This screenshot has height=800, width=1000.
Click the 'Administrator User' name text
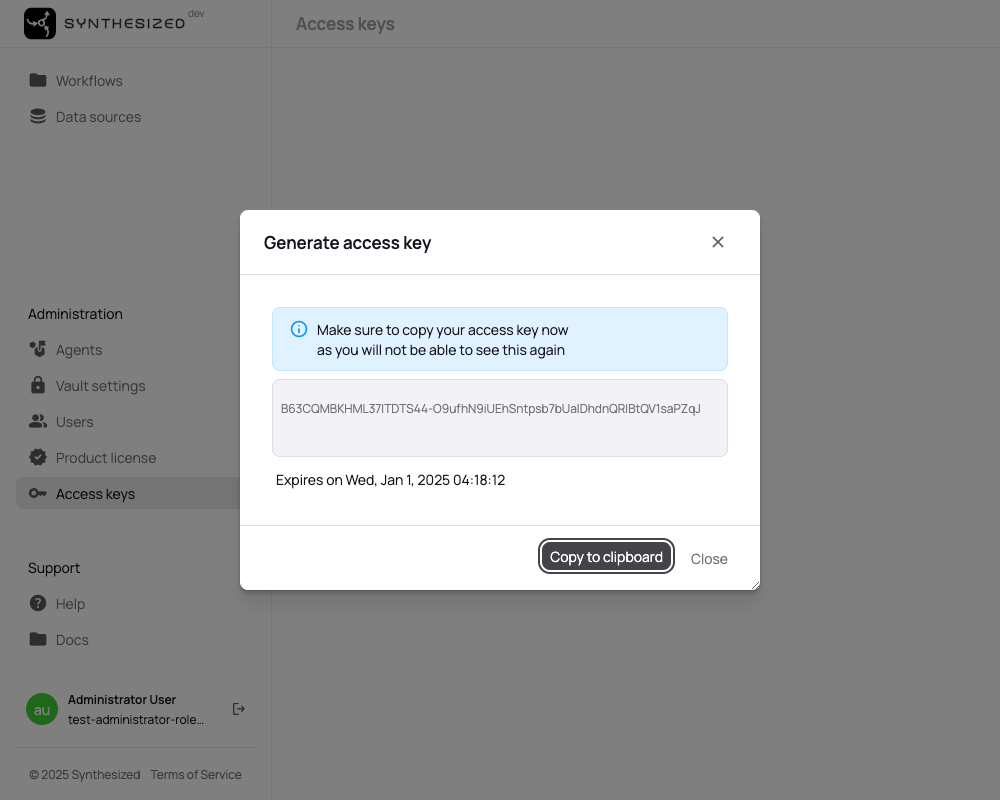[x=122, y=700]
